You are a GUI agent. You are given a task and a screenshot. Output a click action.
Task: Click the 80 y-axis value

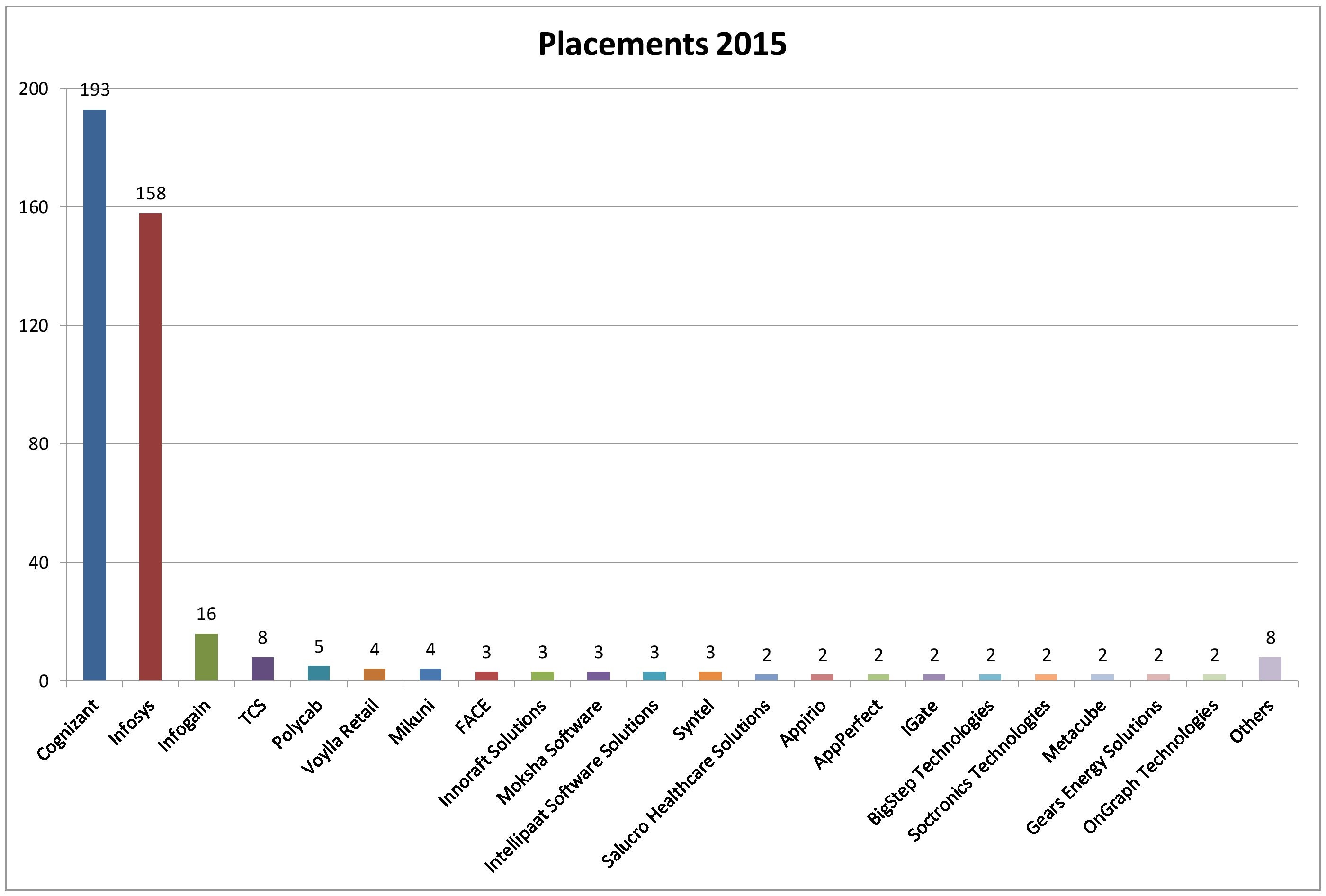[x=39, y=444]
